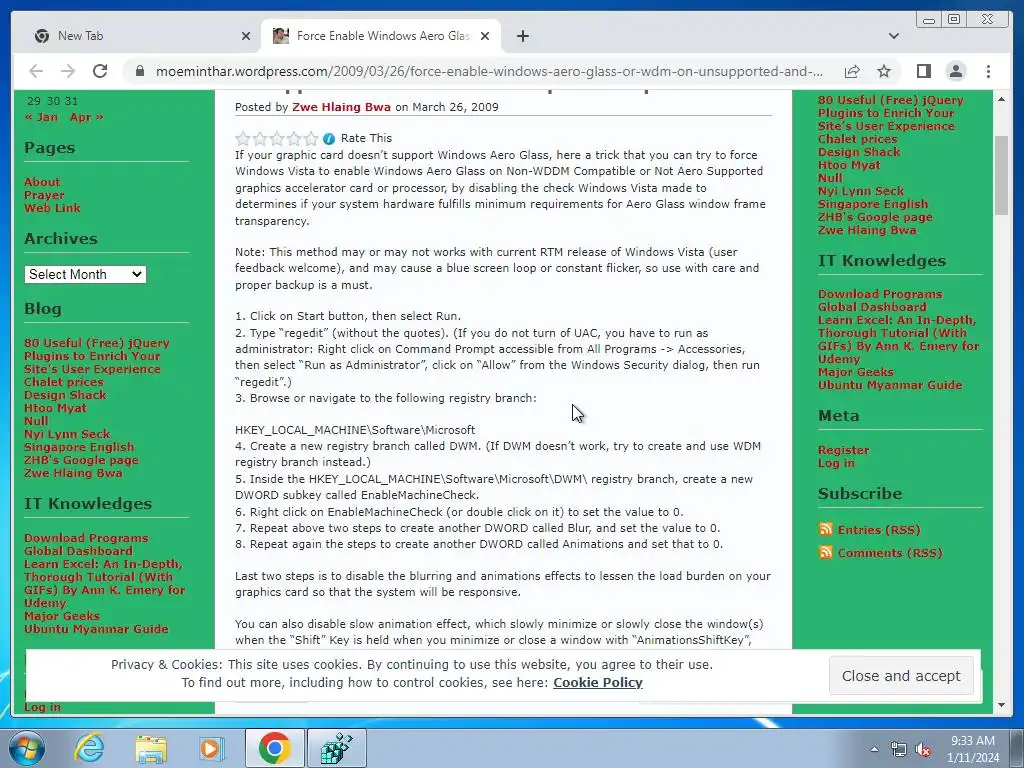Click the page scrollbar up arrow
The width and height of the screenshot is (1024, 768).
[x=1001, y=99]
